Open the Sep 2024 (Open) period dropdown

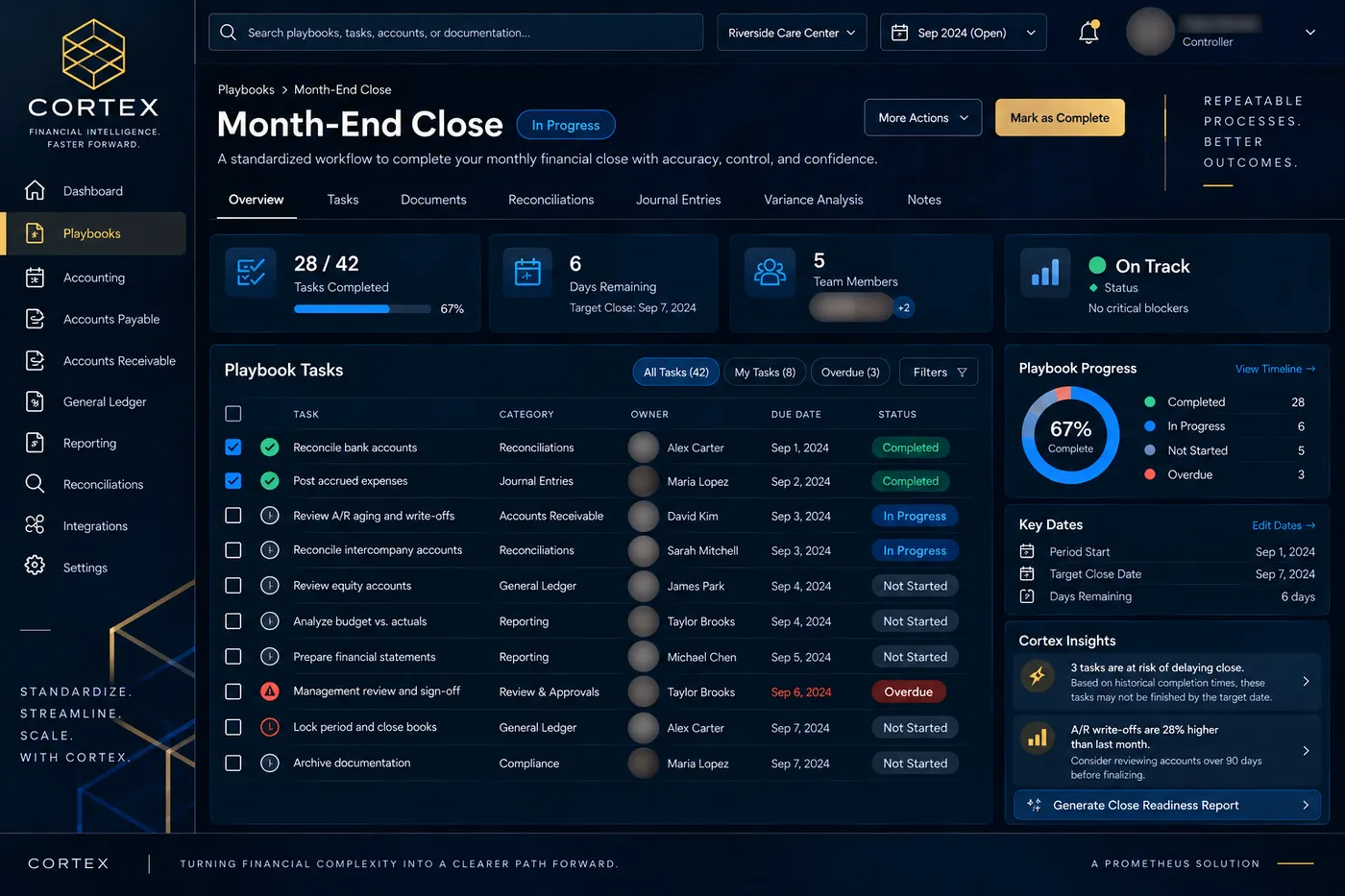(963, 33)
